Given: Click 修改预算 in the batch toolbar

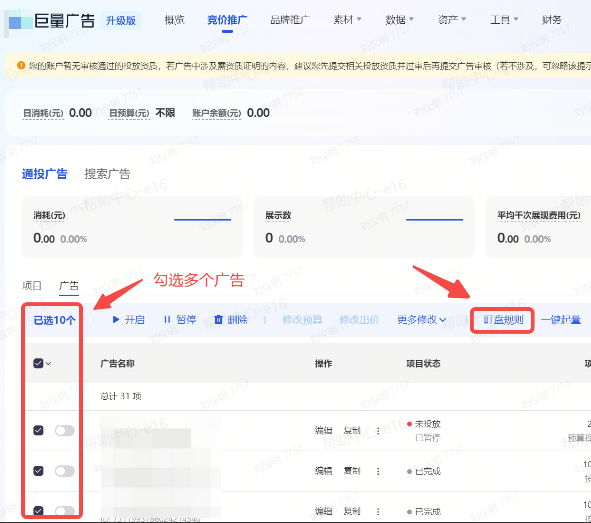Looking at the screenshot, I should coord(302,320).
